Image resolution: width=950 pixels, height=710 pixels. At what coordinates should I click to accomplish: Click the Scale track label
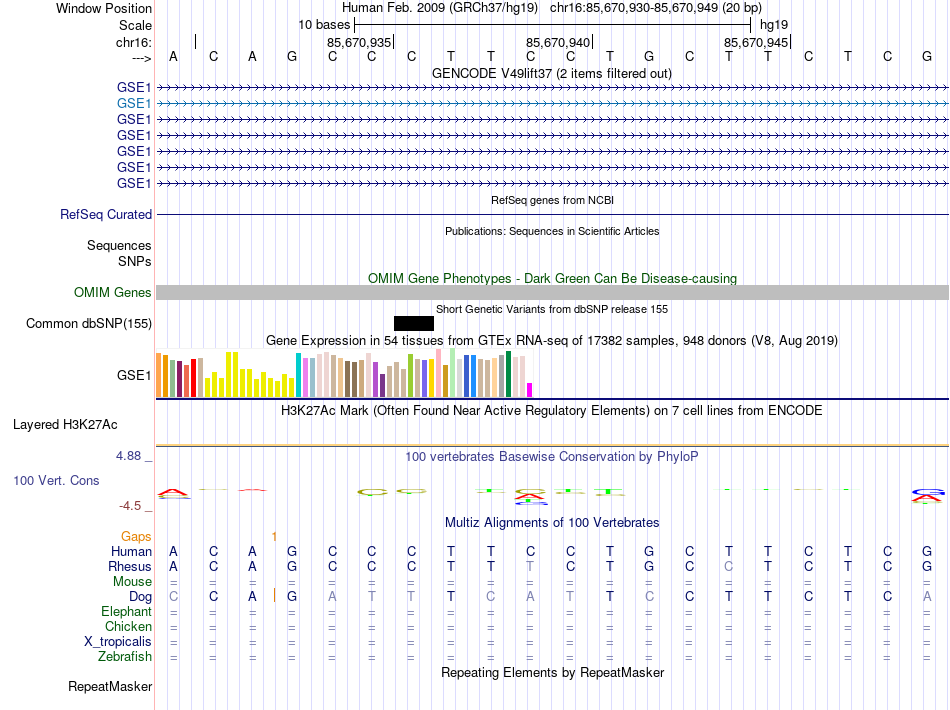click(x=135, y=25)
